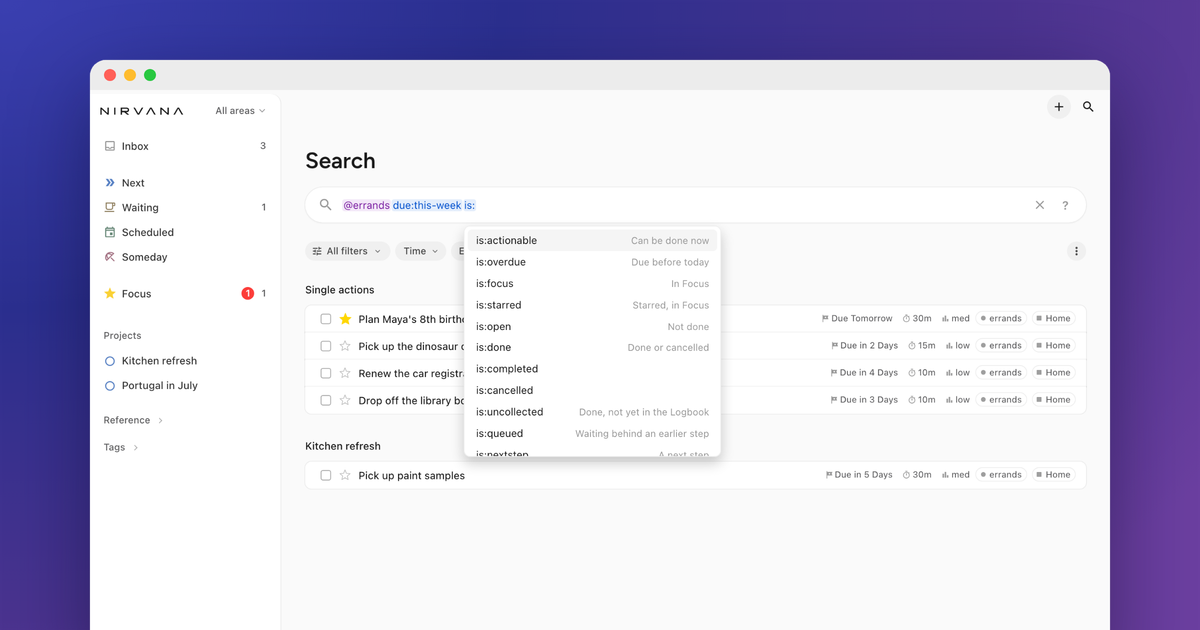Click errands tag on paint samples task

pyautogui.click(x=1001, y=475)
